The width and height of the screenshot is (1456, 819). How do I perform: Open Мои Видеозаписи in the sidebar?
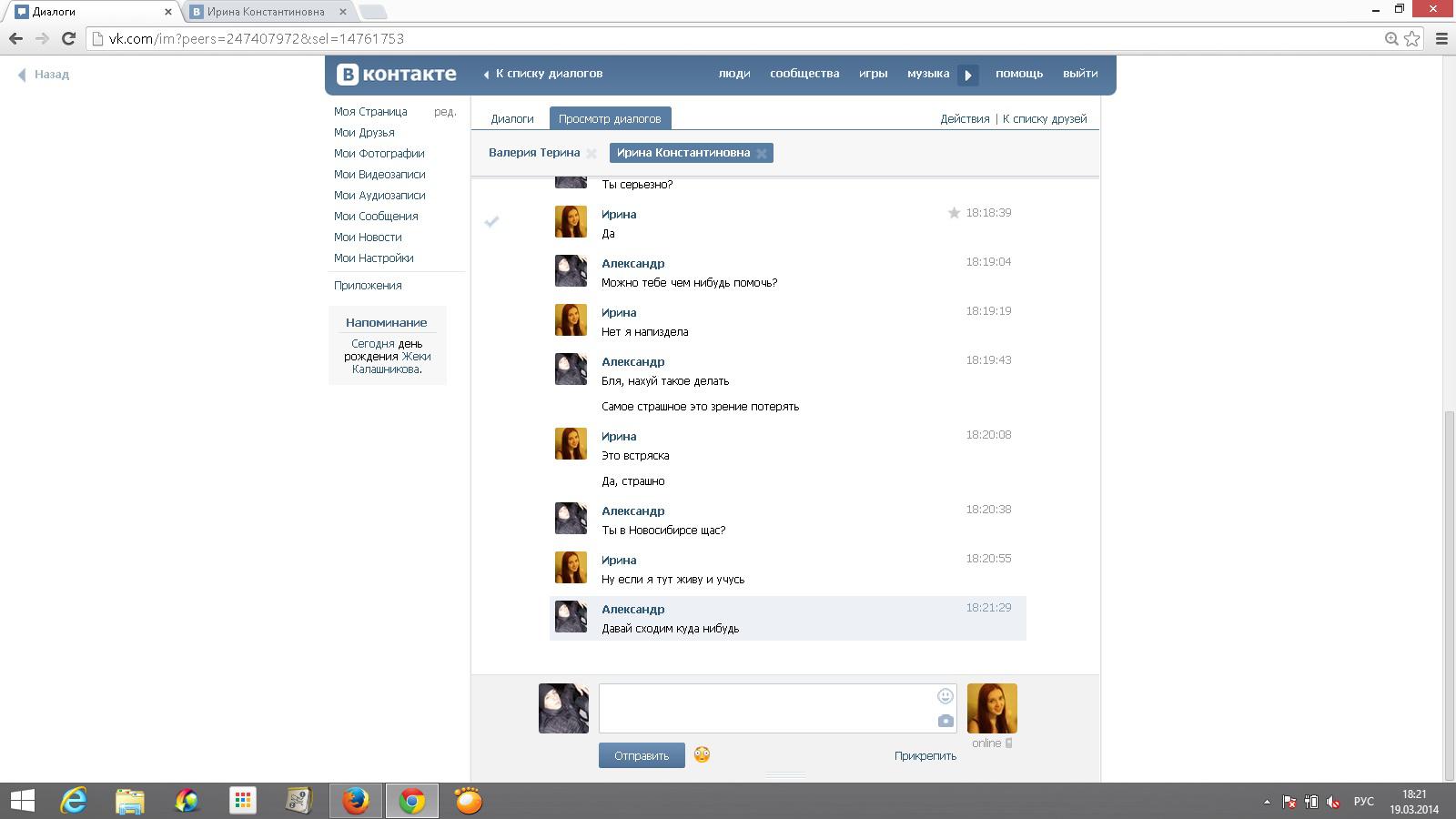point(379,175)
